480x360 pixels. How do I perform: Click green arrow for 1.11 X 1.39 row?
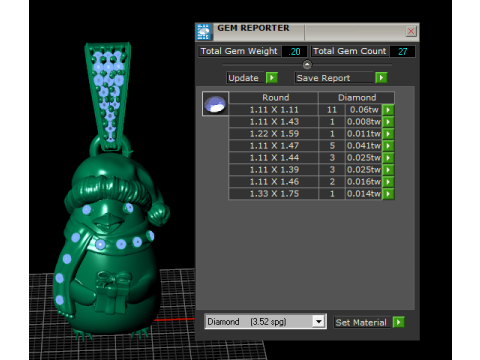(388, 170)
